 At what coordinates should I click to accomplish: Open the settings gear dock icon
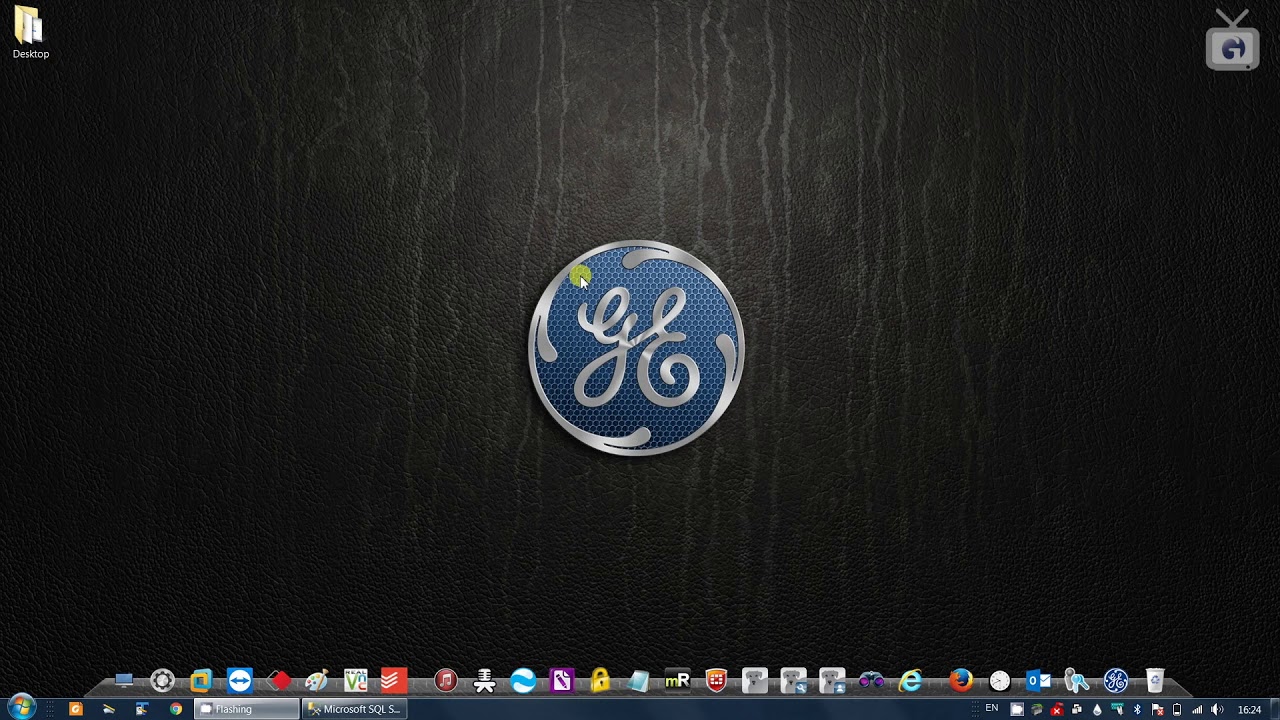(x=162, y=681)
